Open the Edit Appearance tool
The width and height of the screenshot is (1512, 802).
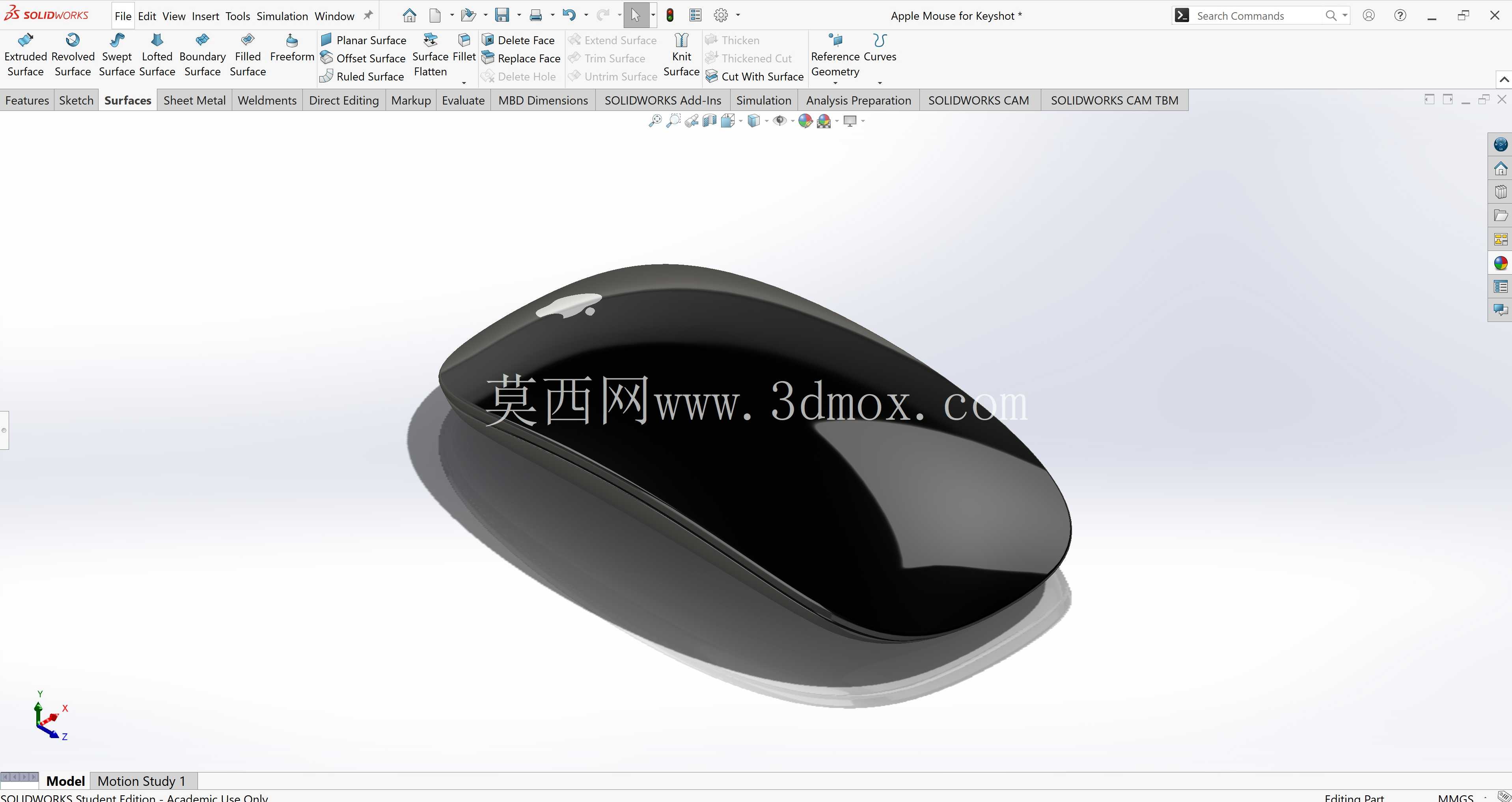point(805,121)
